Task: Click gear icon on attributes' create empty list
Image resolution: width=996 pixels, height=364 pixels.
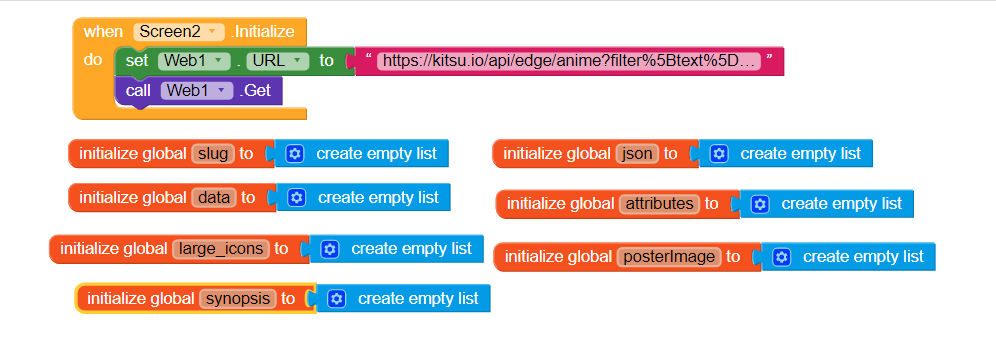Action: click(x=760, y=203)
